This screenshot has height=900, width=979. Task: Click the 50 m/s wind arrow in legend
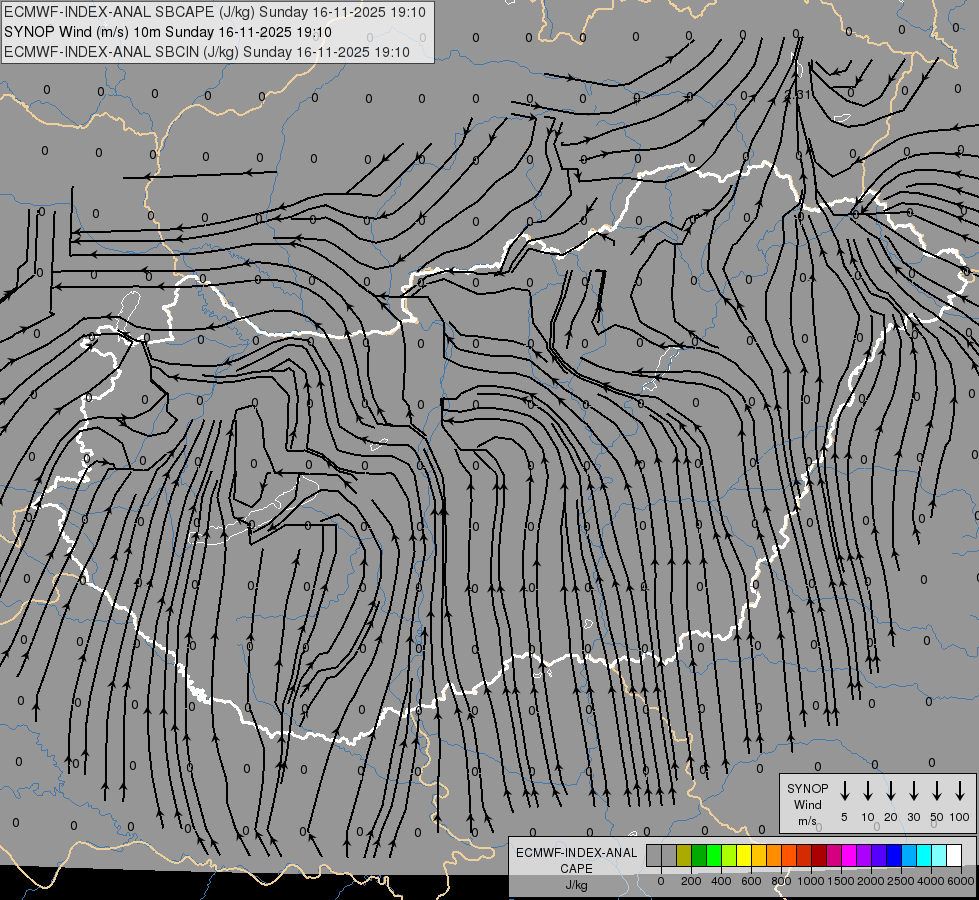[937, 790]
